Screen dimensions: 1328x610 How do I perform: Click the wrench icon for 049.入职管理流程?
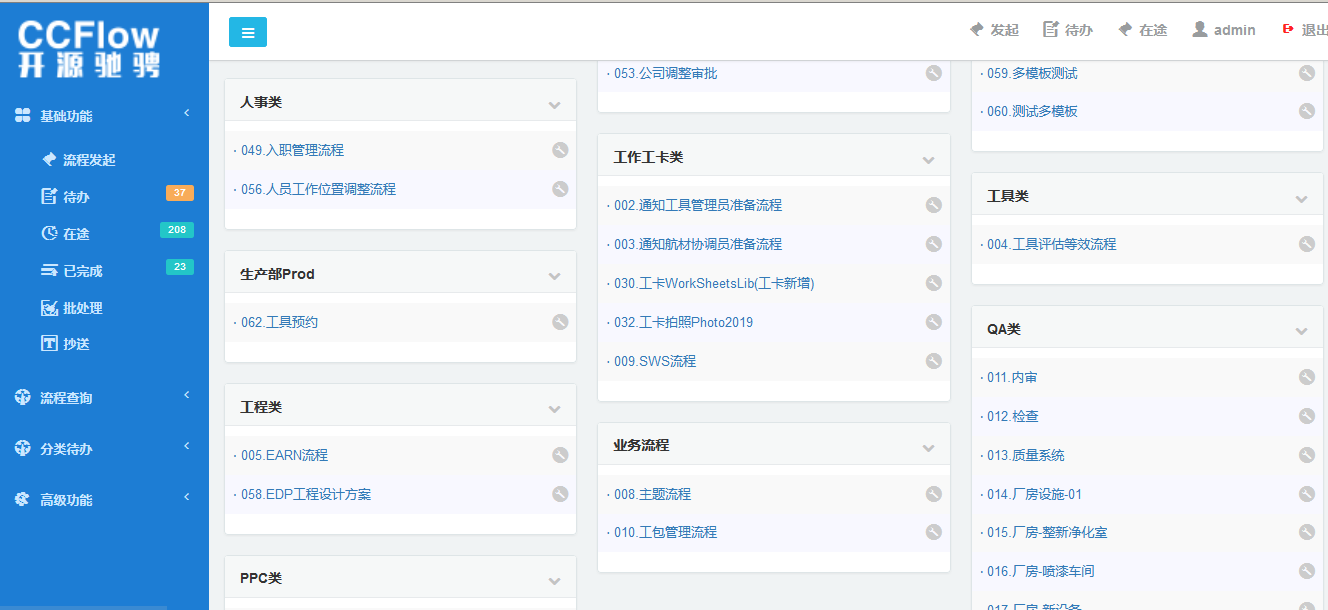pyautogui.click(x=560, y=150)
